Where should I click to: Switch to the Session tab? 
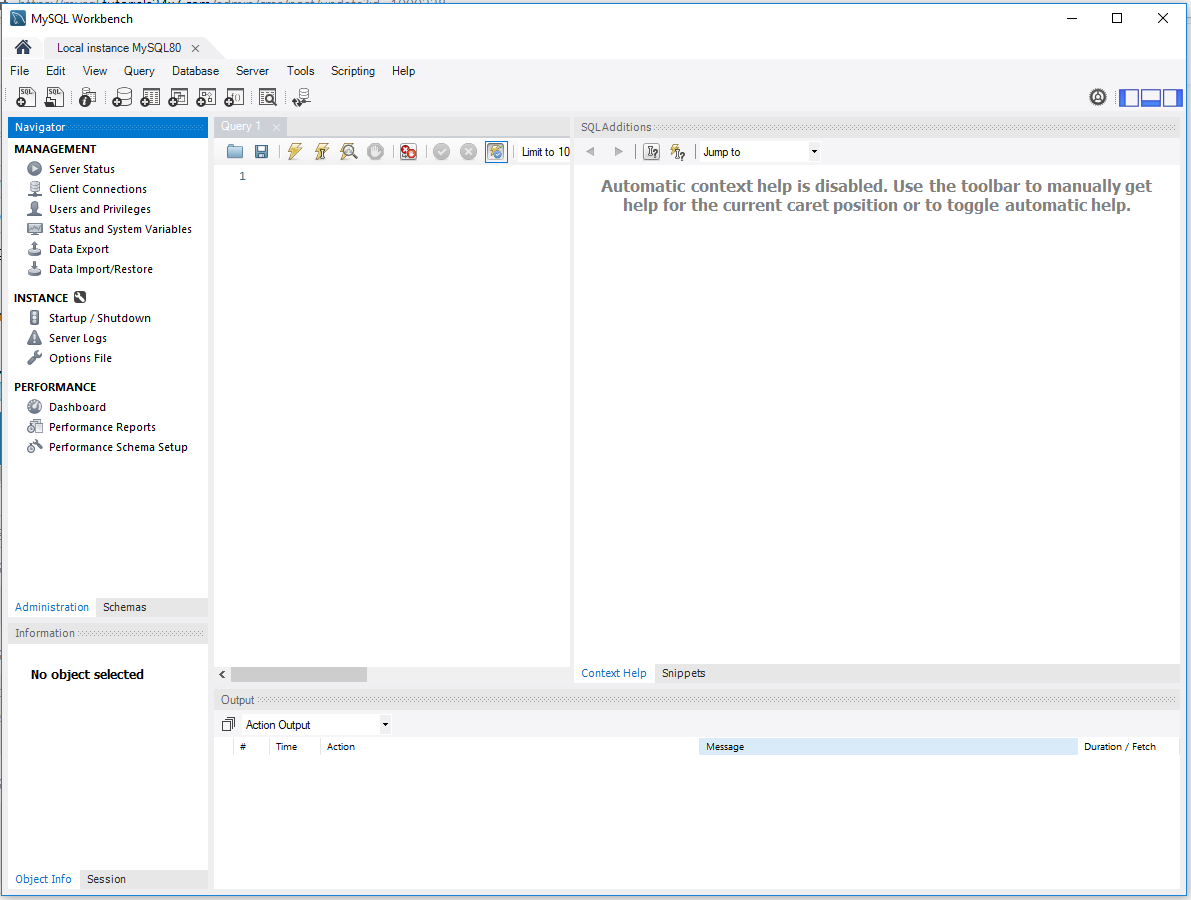[106, 879]
